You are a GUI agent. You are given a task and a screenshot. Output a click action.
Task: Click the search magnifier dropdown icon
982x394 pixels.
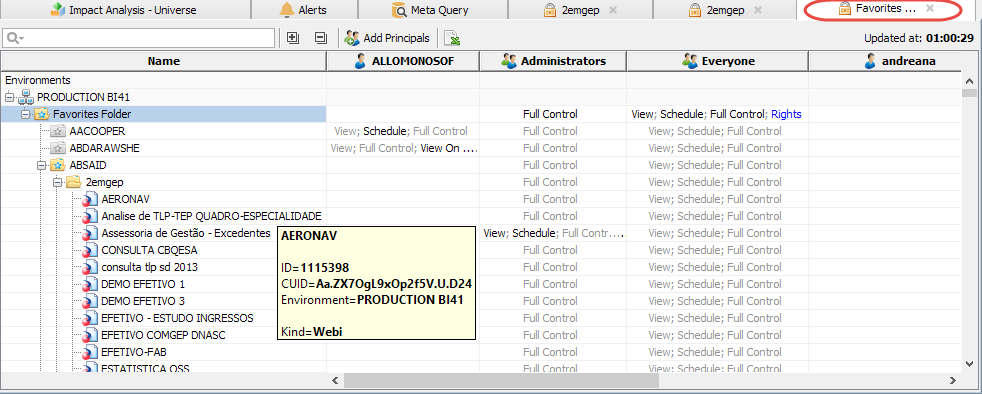tap(14, 38)
